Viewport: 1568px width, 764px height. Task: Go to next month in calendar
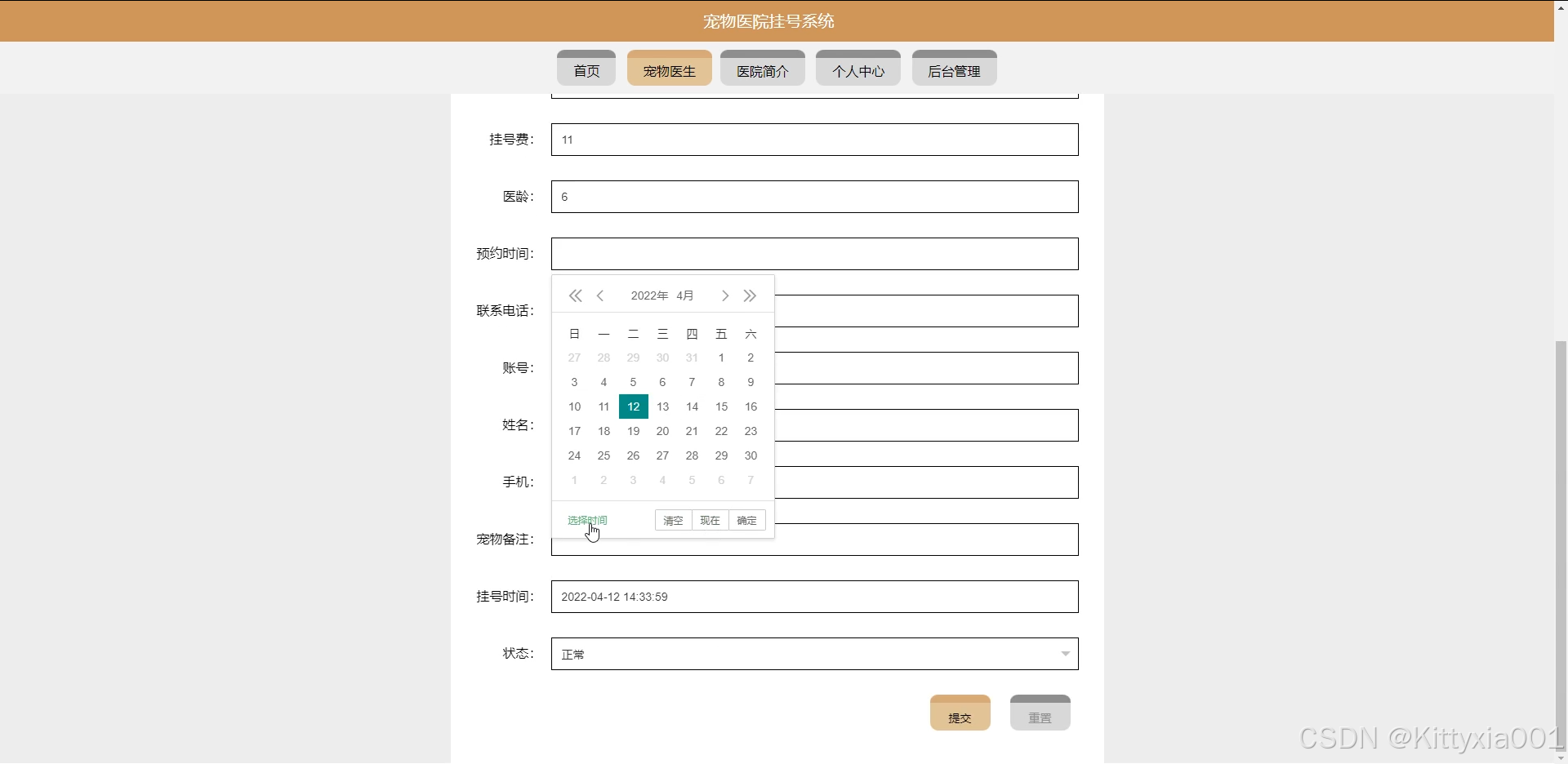[724, 295]
